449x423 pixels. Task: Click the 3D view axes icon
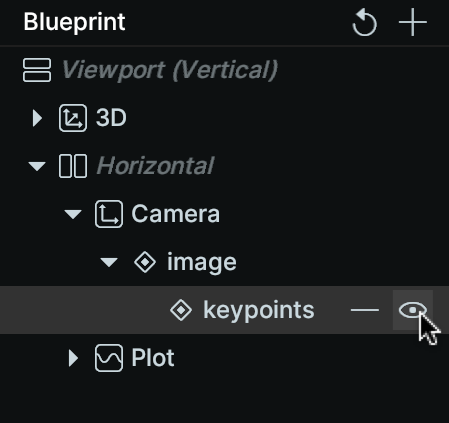[73, 118]
